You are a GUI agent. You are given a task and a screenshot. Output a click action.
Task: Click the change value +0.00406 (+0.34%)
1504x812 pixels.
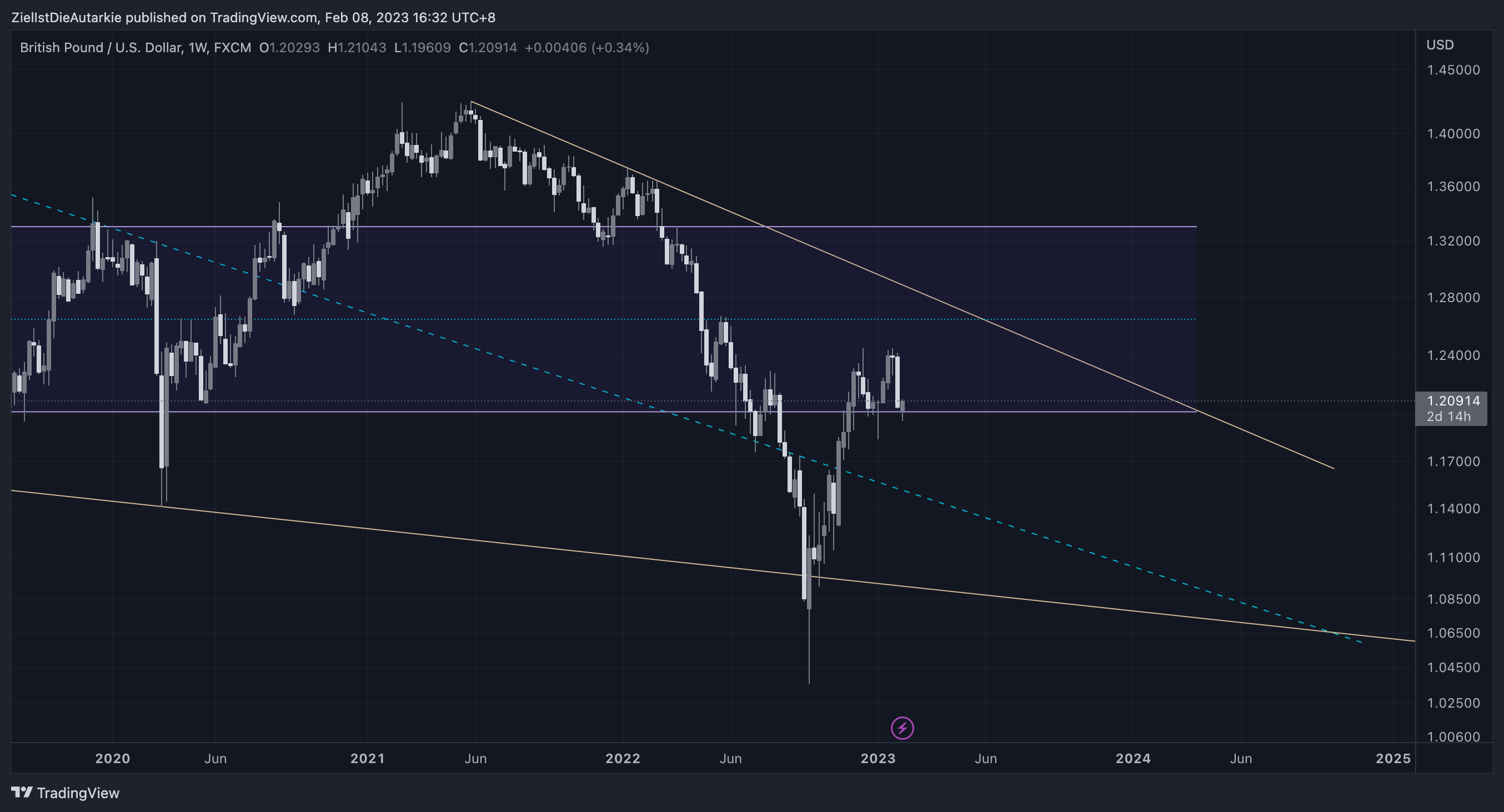[586, 47]
